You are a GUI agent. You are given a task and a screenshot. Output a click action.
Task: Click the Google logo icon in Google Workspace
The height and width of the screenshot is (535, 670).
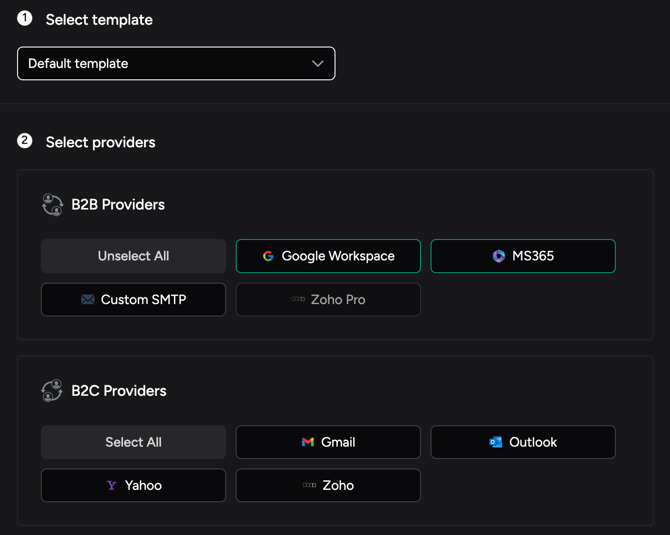click(x=268, y=256)
